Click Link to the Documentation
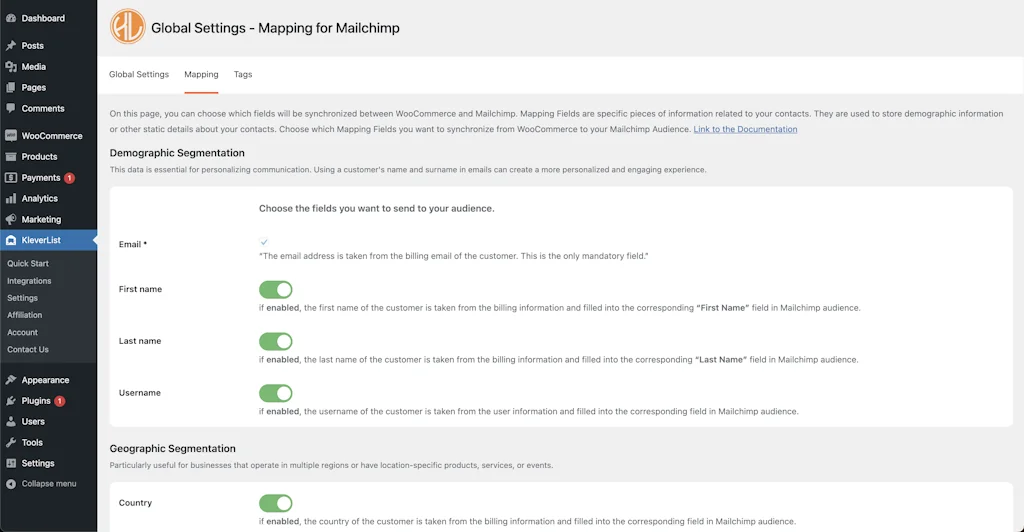This screenshot has height=532, width=1024. pyautogui.click(x=745, y=129)
